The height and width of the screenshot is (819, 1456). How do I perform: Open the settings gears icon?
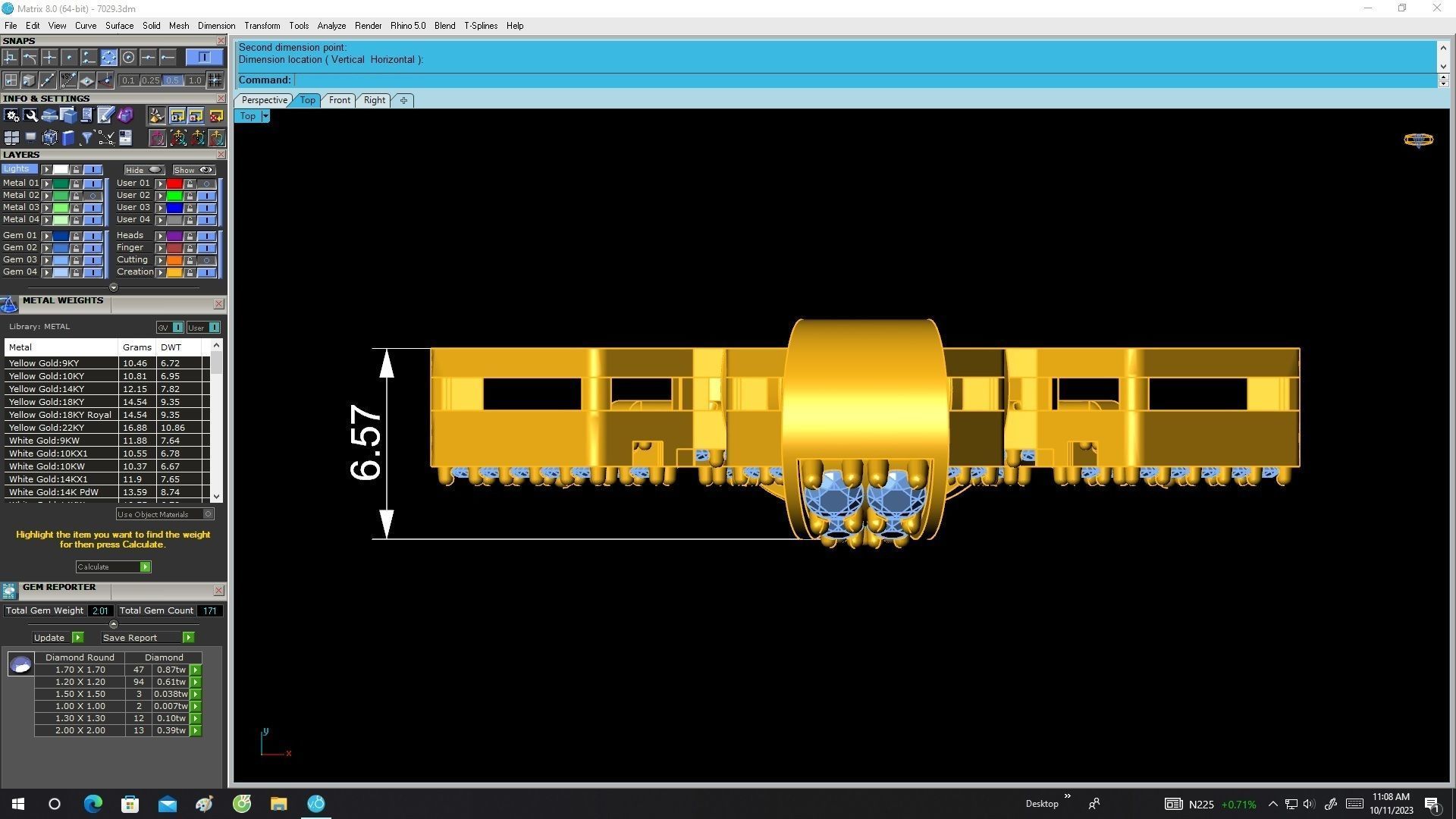tap(11, 115)
